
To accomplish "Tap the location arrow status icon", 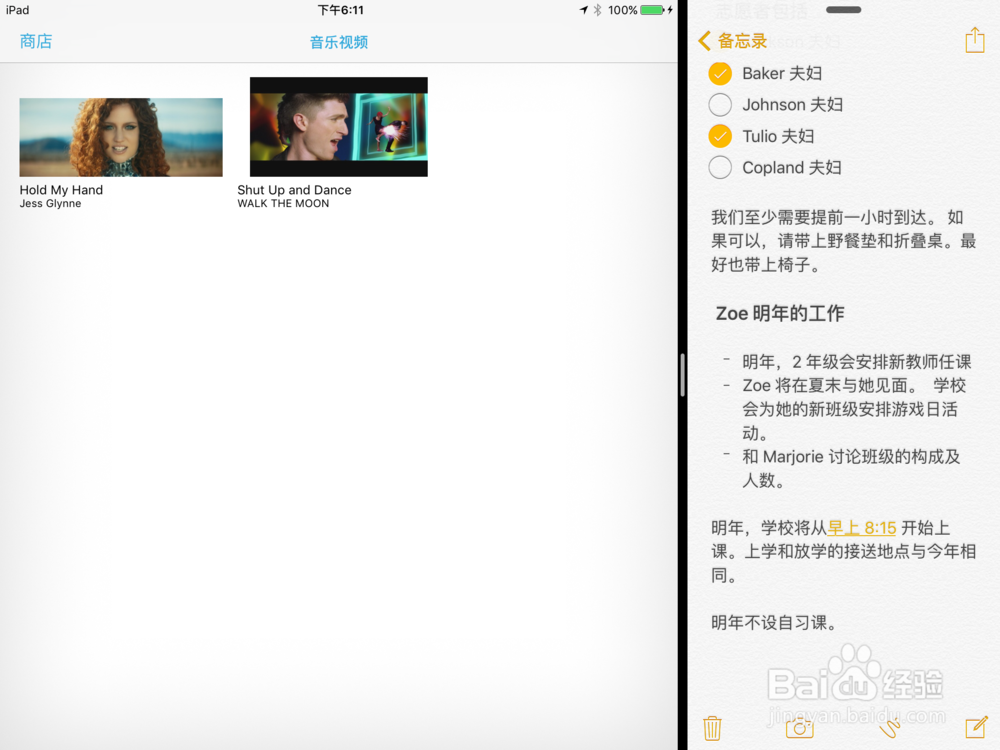I will (x=584, y=10).
